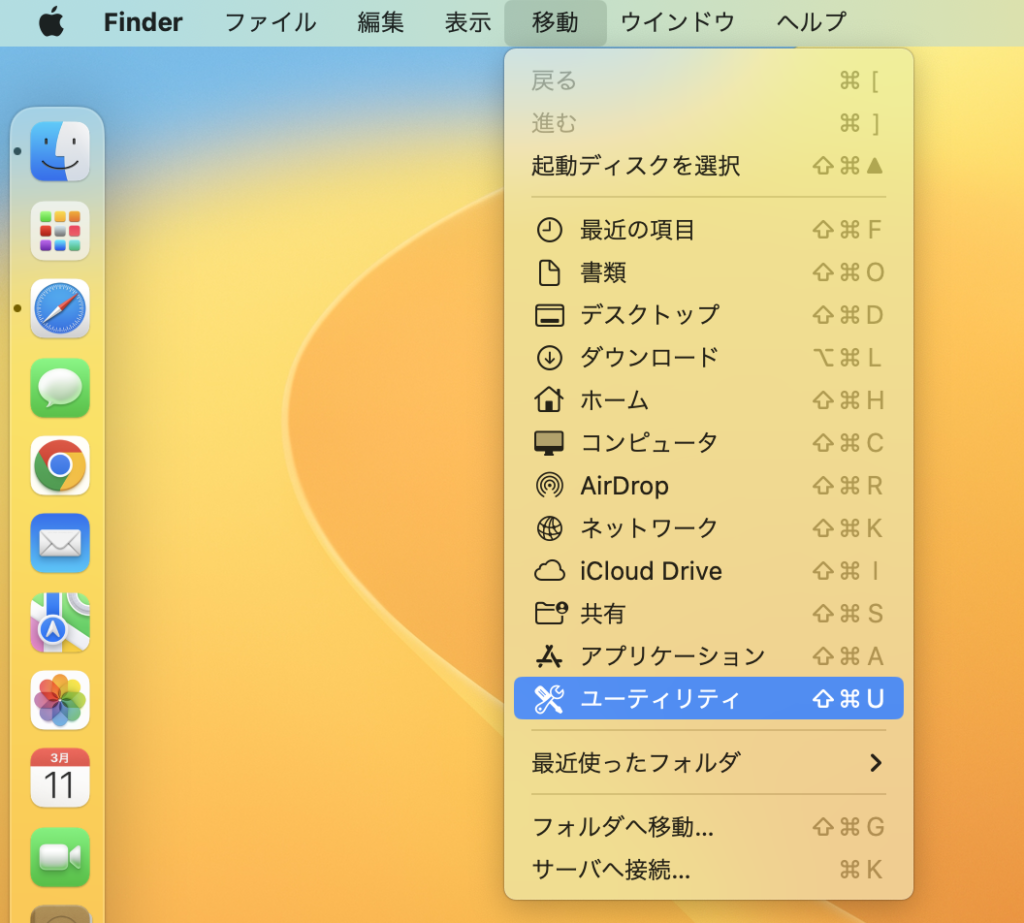This screenshot has height=923, width=1024.
Task: Open Calendar showing 3月 11
Action: coord(60,778)
